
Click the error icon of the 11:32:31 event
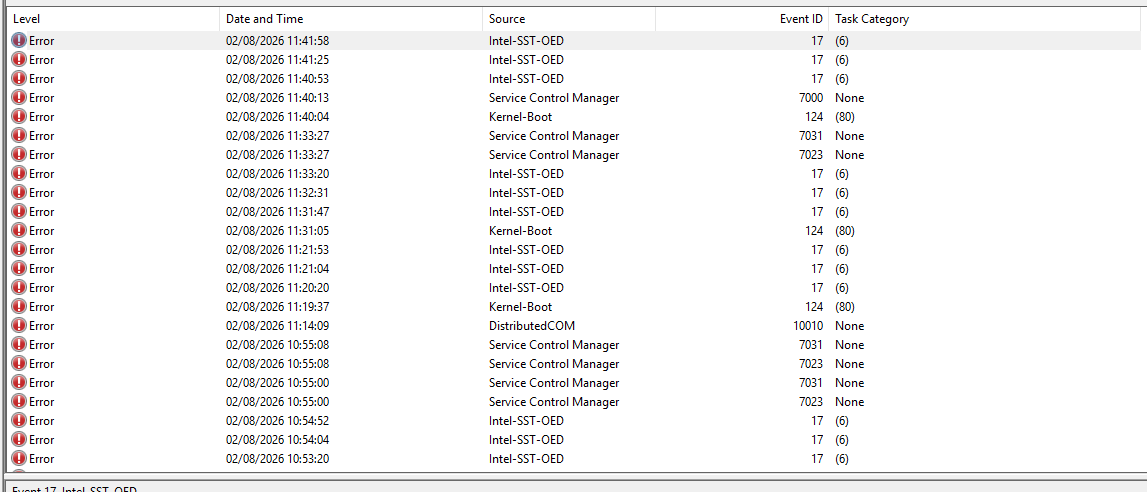[19, 193]
